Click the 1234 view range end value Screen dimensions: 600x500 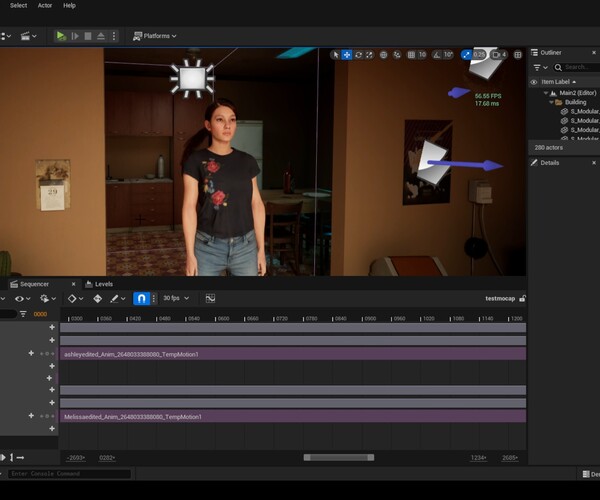pos(478,458)
